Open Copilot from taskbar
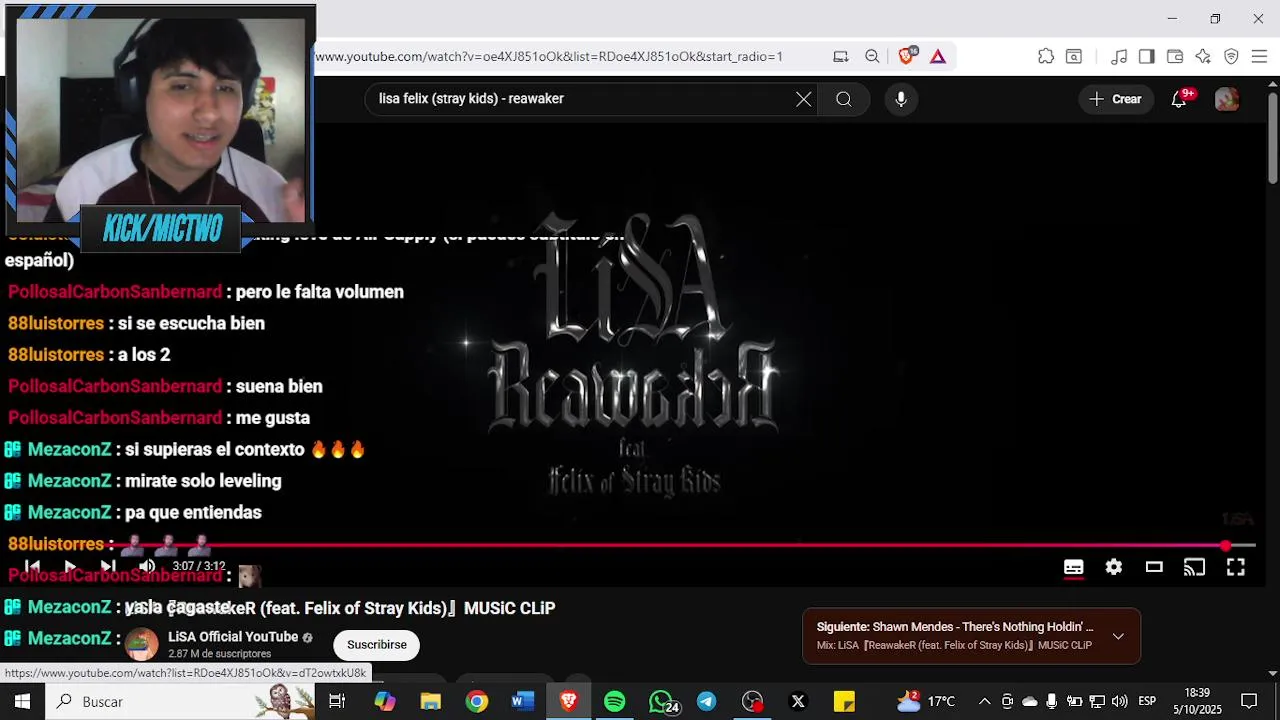1280x720 pixels. point(385,702)
